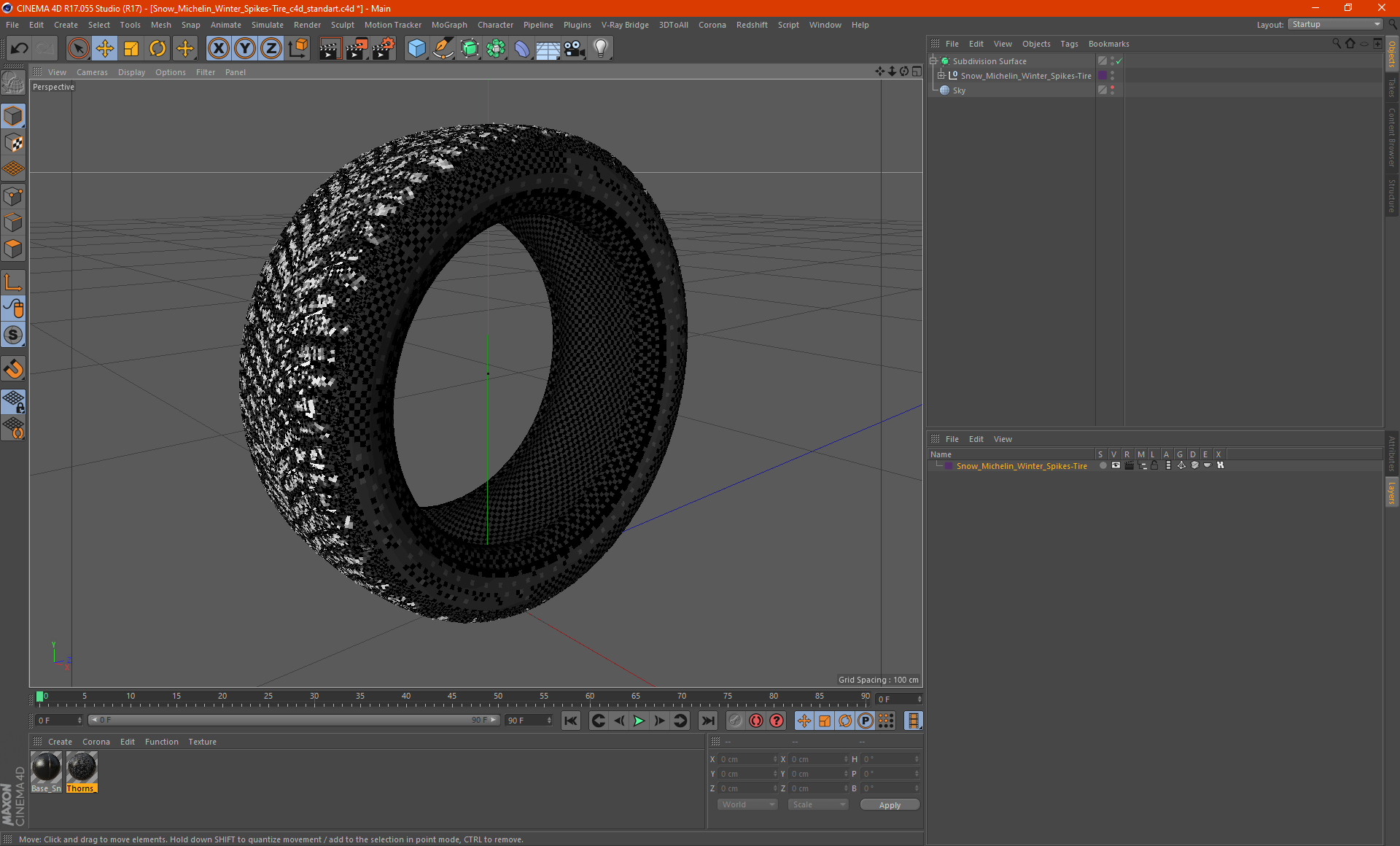The width and height of the screenshot is (1400, 846).
Task: Switch to Polygons mode icon
Action: (x=13, y=249)
